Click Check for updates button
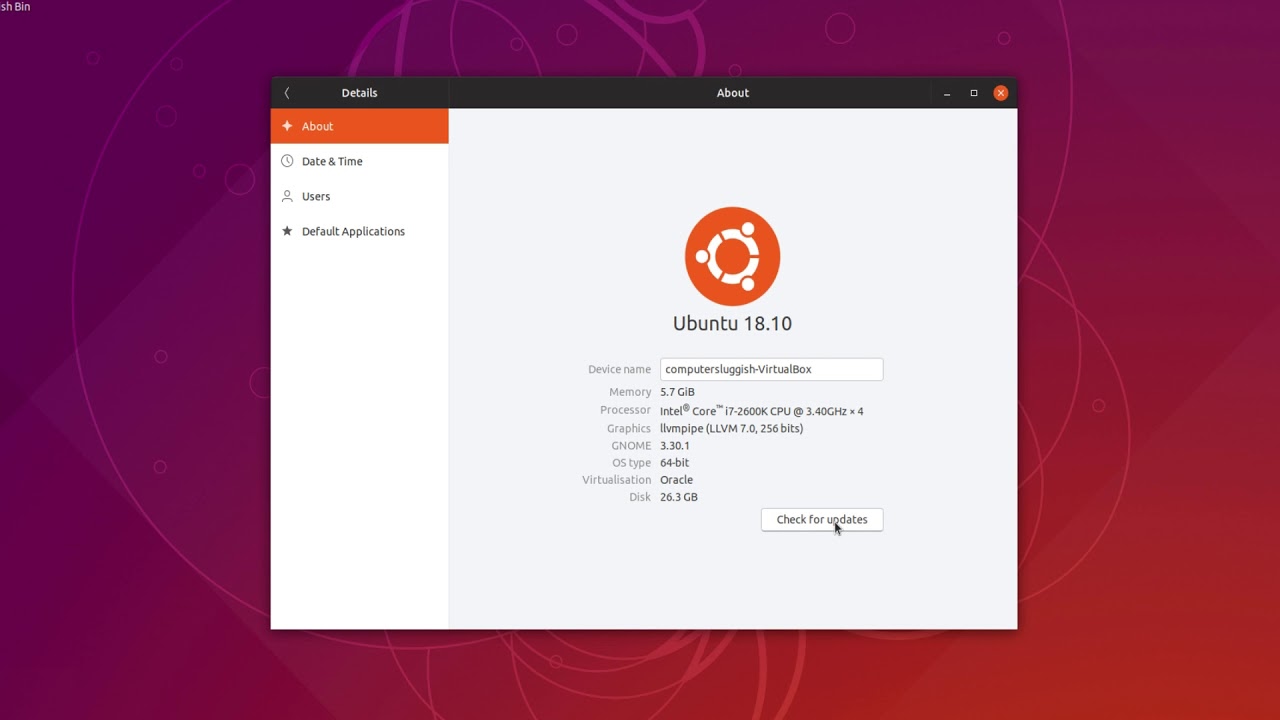1280x720 pixels. [822, 519]
